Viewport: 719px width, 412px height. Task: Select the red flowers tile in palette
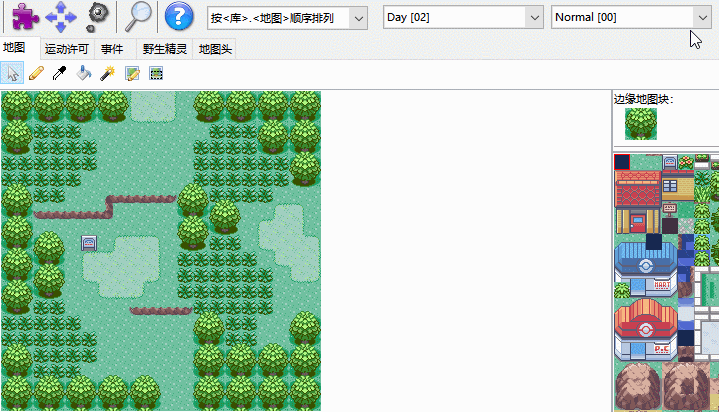(686, 162)
